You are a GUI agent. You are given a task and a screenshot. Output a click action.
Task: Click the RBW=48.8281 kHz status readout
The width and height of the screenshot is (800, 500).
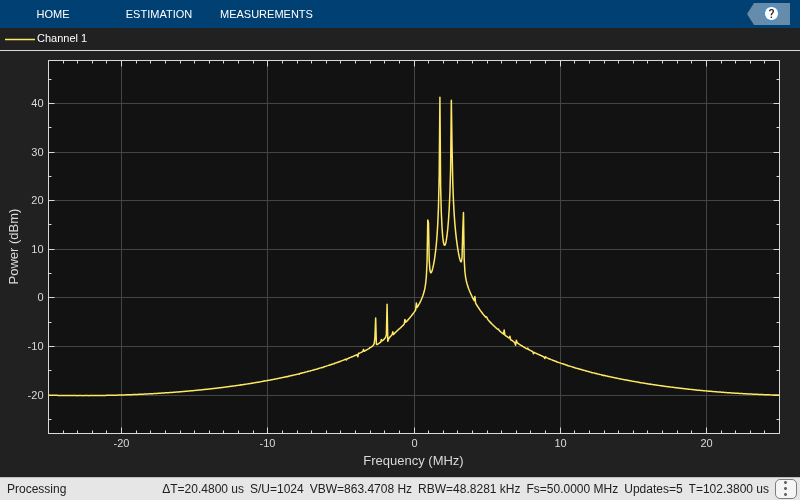click(469, 489)
